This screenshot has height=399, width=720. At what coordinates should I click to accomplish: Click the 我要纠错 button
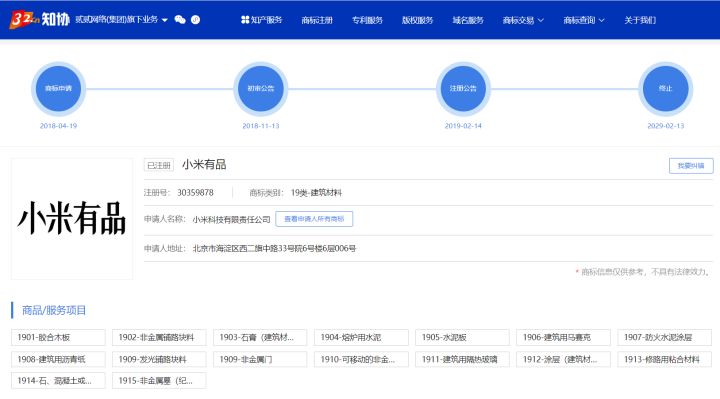[x=691, y=166]
